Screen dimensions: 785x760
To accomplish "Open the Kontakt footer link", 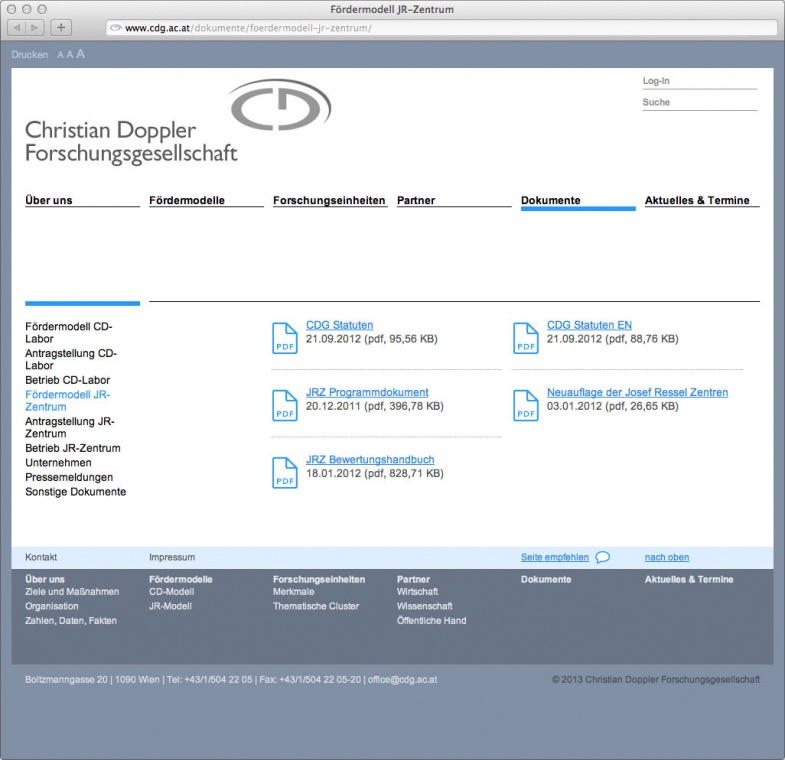I will tap(41, 557).
